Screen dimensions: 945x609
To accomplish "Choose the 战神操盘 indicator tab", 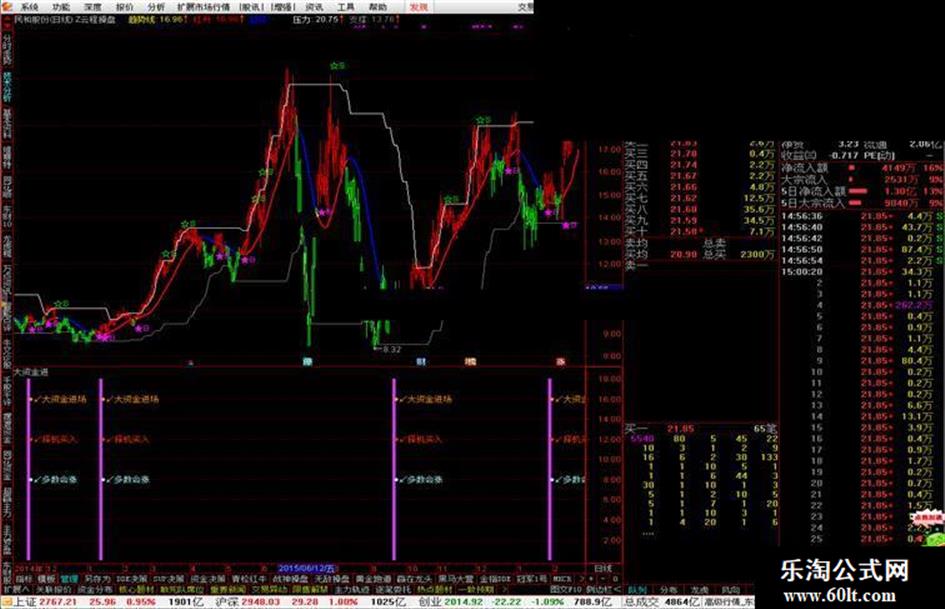I will 291,579.
